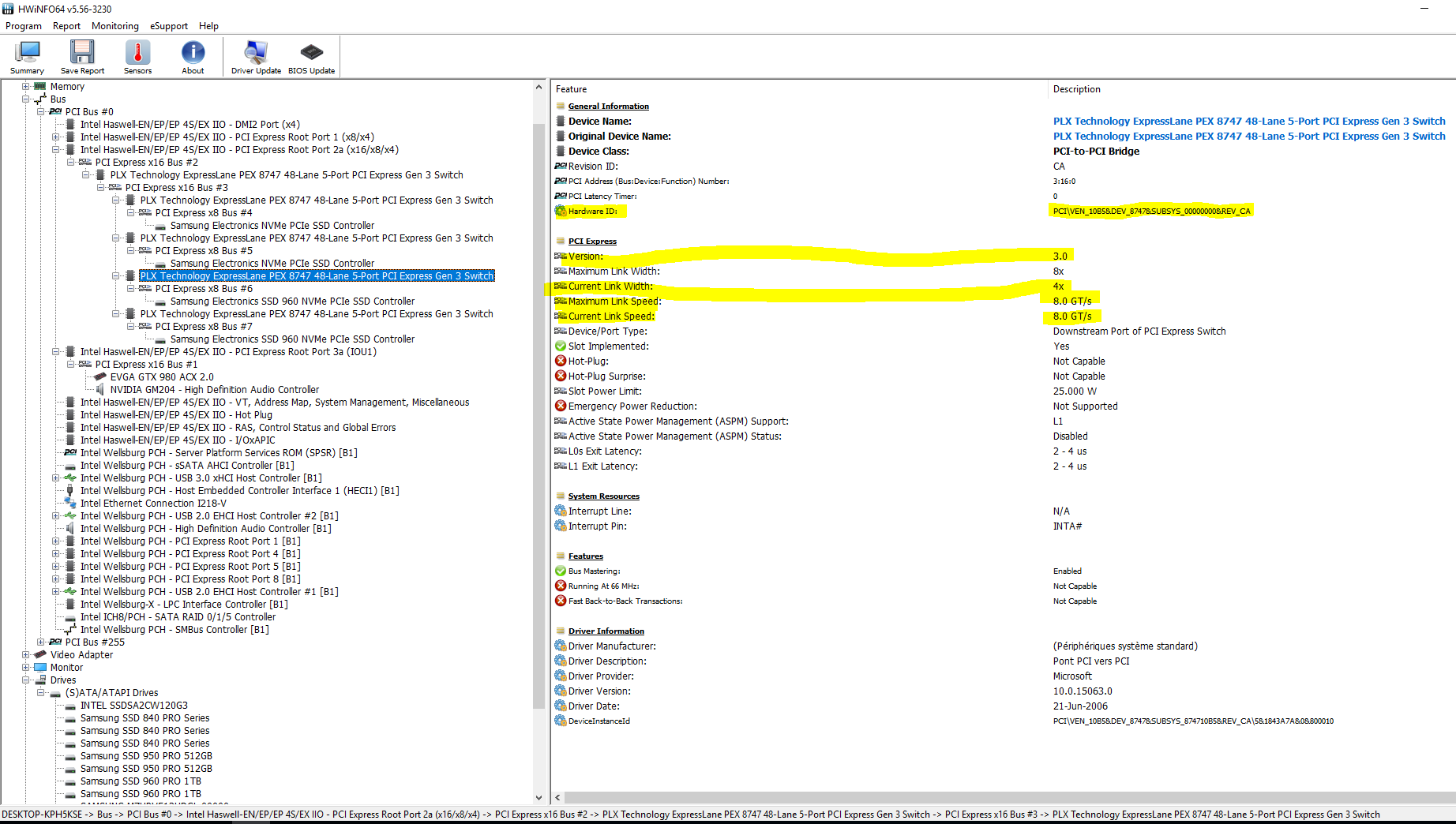Click the Hot-Plug red cross icon
The image size is (1456, 824).
click(561, 361)
